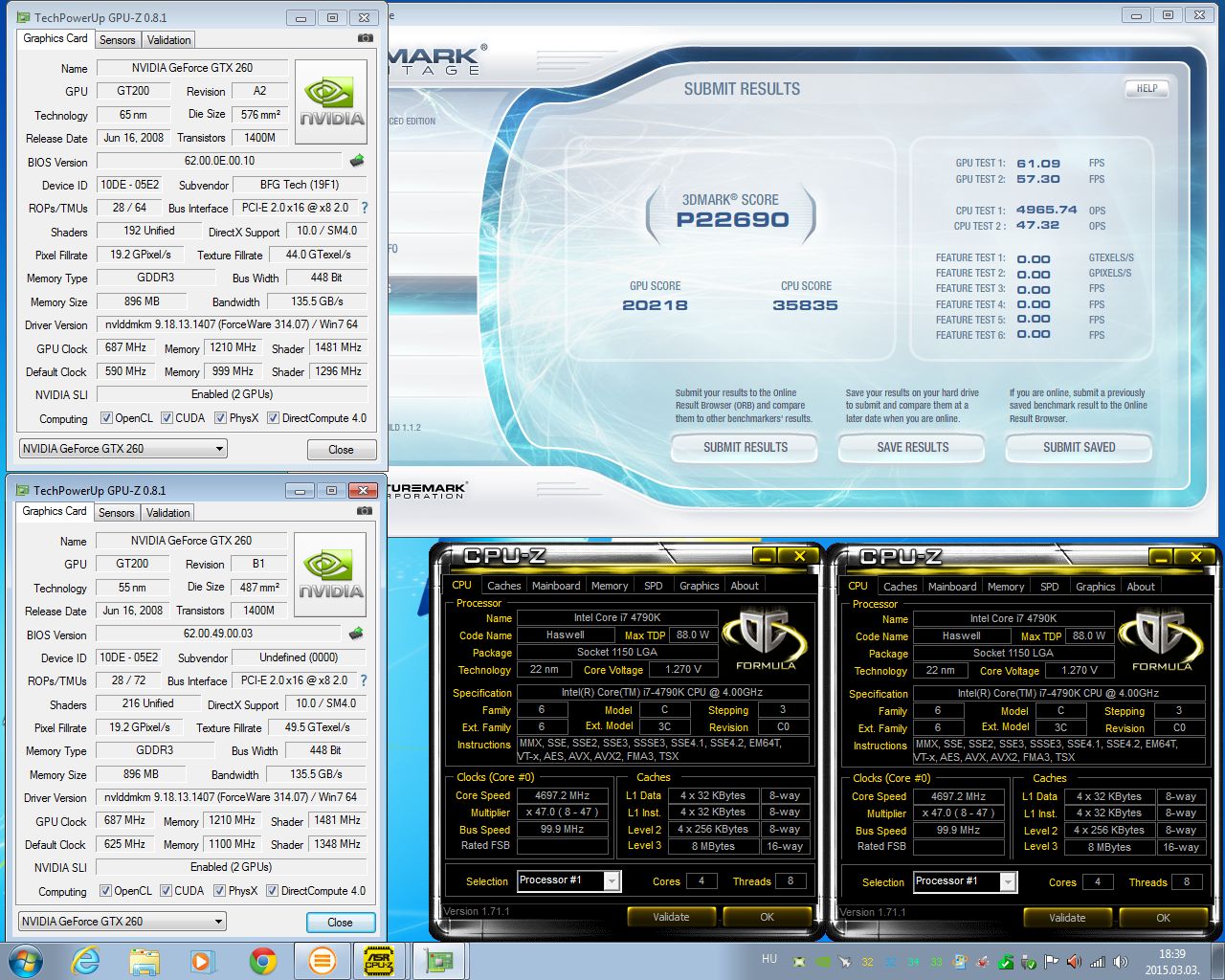Click Validate button in right CPU-Z window
Image resolution: width=1225 pixels, height=980 pixels.
click(x=1067, y=918)
